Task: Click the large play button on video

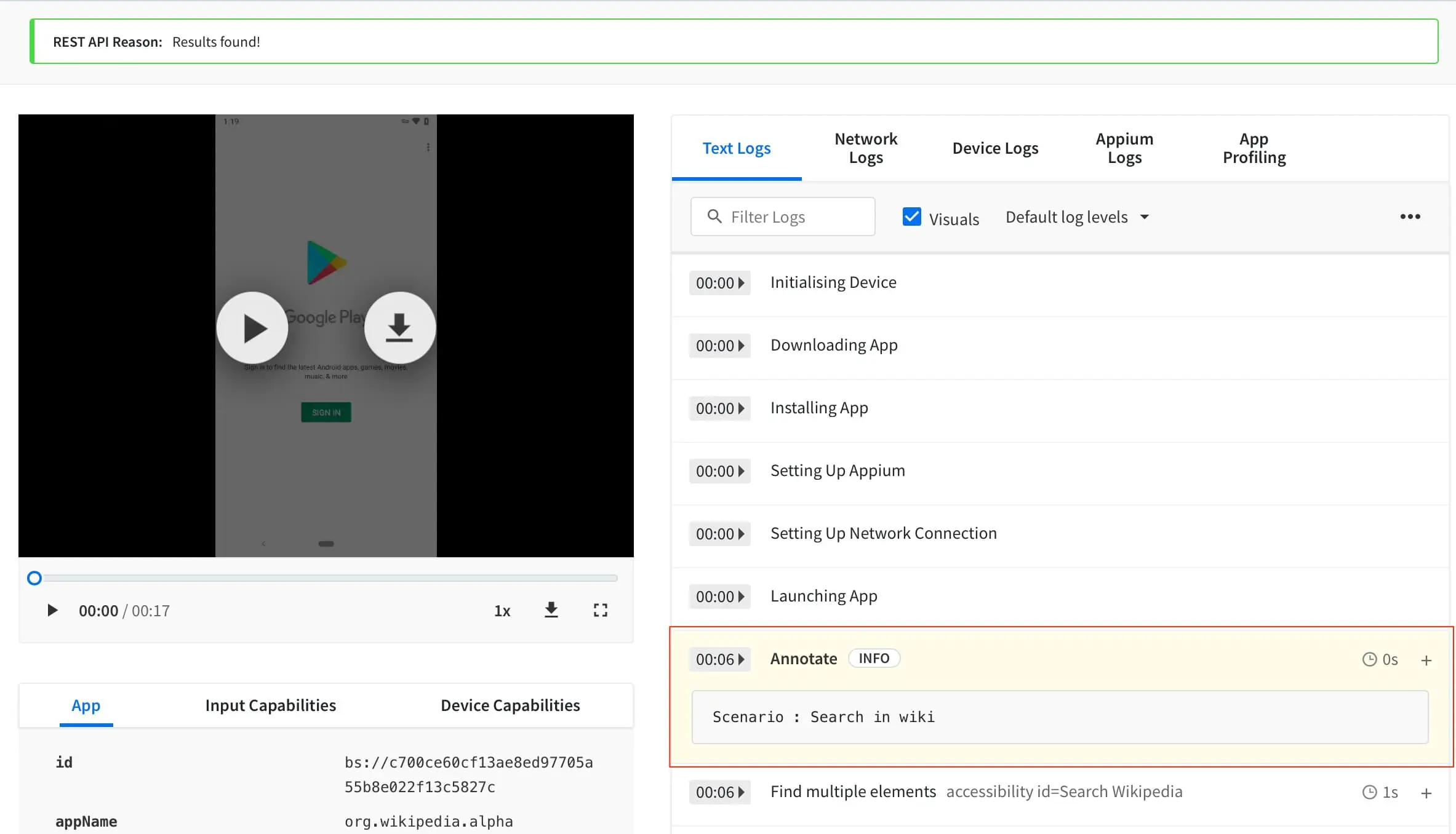Action: 252,328
